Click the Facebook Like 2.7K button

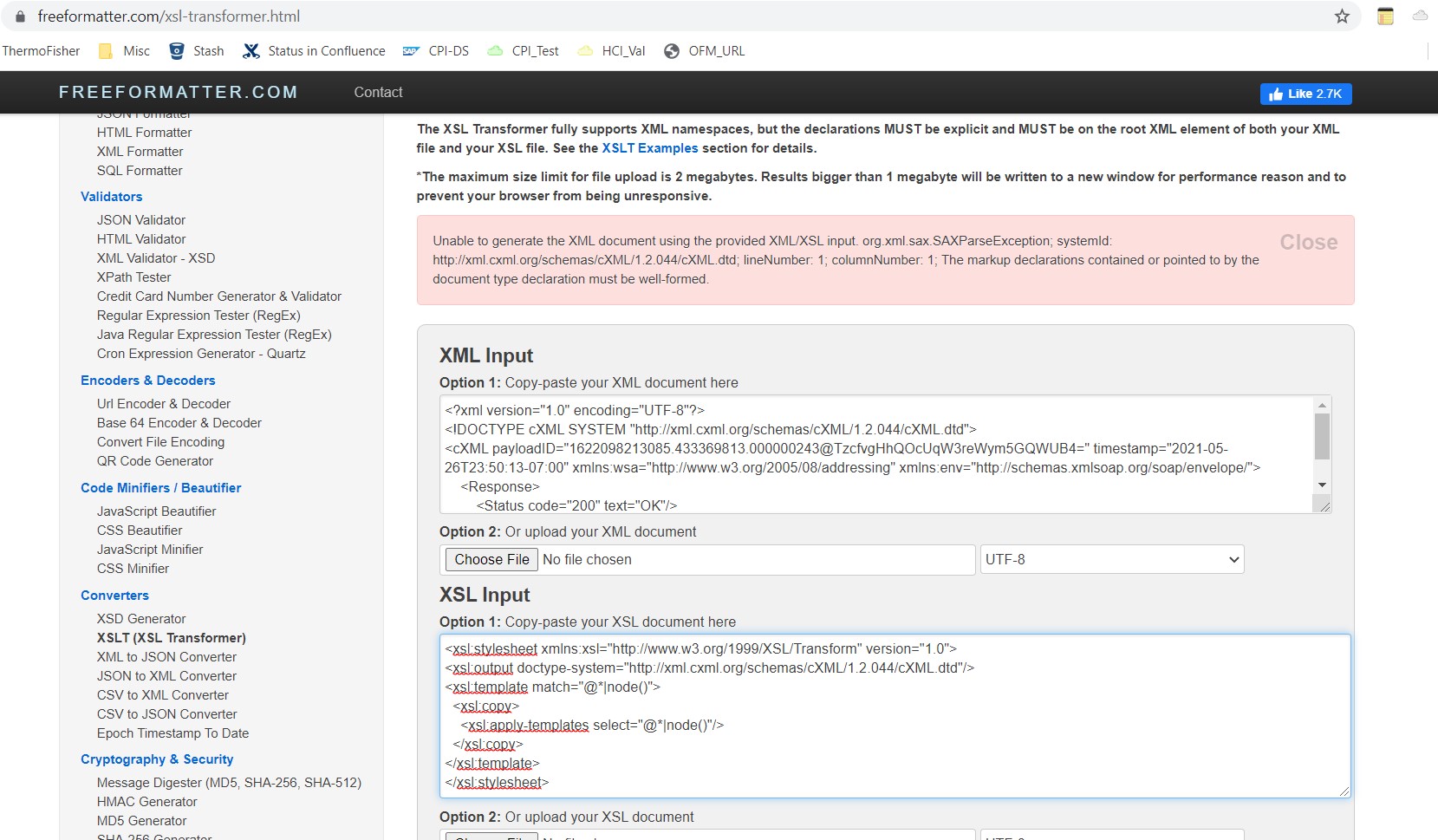point(1305,94)
